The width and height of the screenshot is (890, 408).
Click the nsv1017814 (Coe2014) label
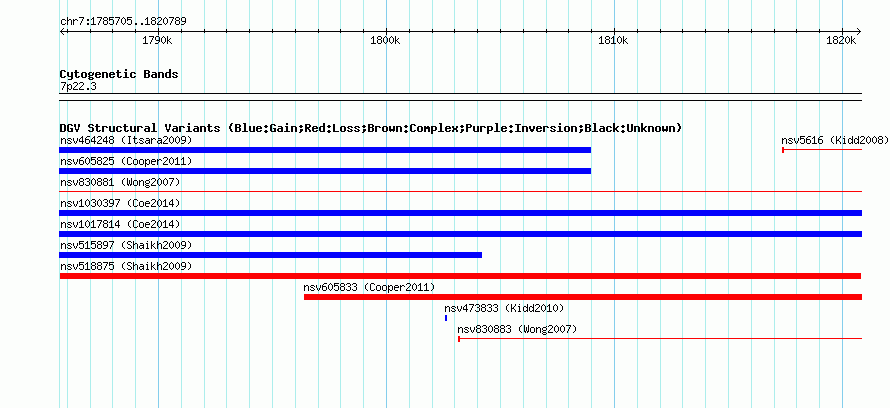click(120, 224)
